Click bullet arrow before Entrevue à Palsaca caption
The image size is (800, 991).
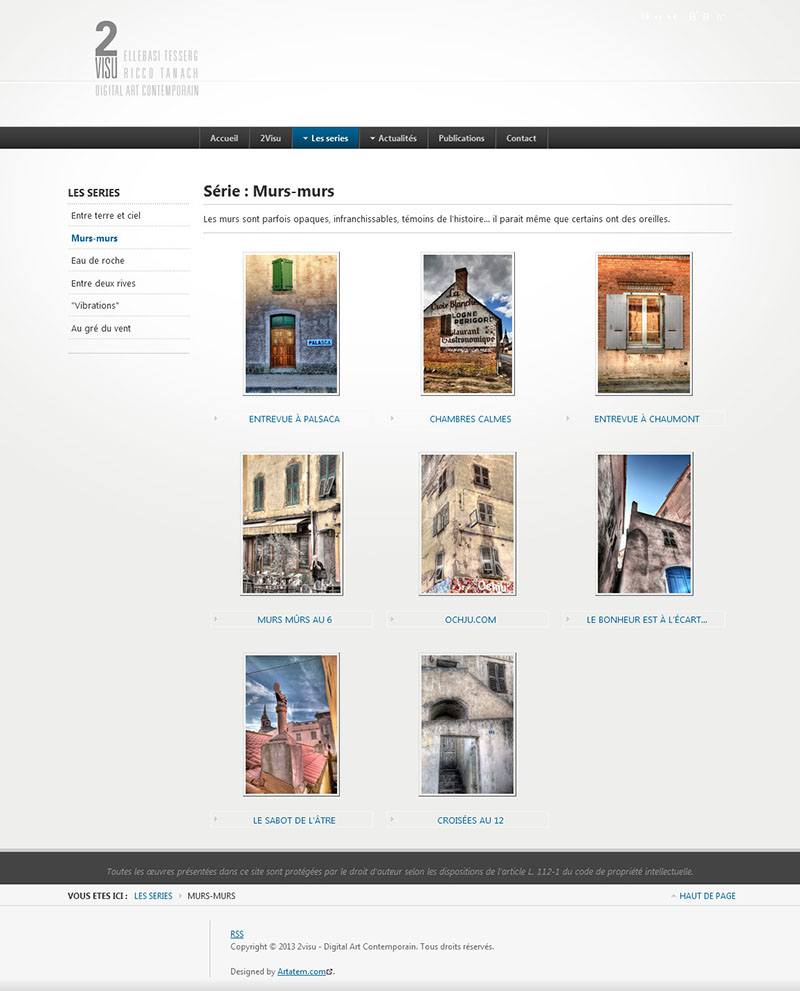pyautogui.click(x=216, y=418)
